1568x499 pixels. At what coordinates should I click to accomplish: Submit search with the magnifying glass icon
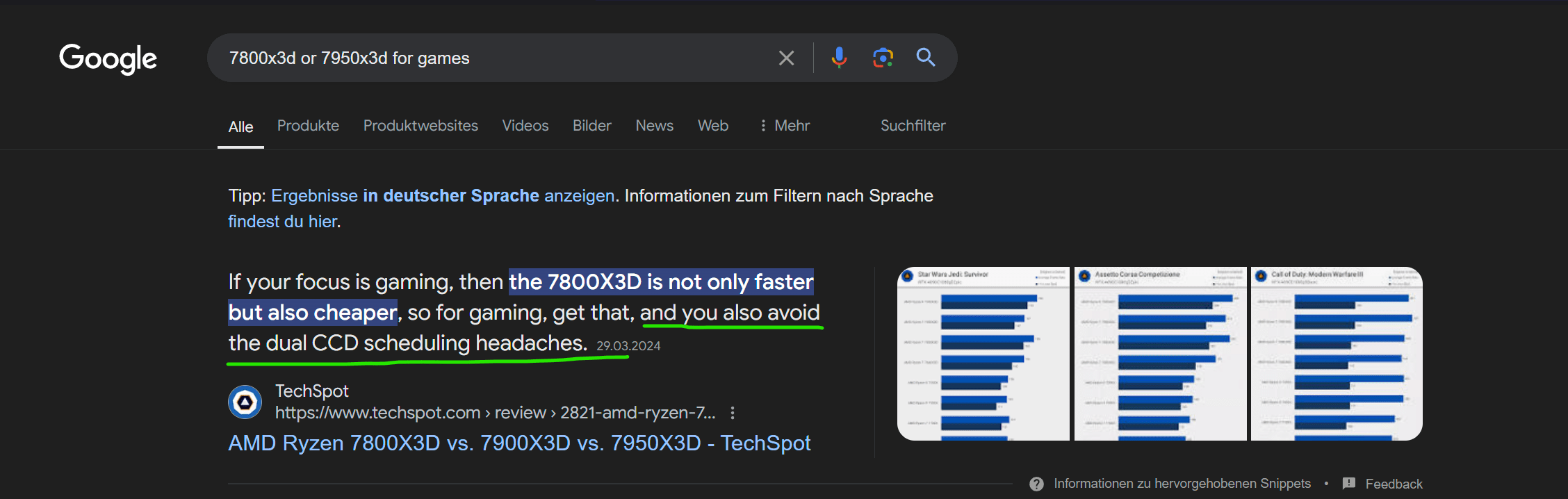pos(926,57)
